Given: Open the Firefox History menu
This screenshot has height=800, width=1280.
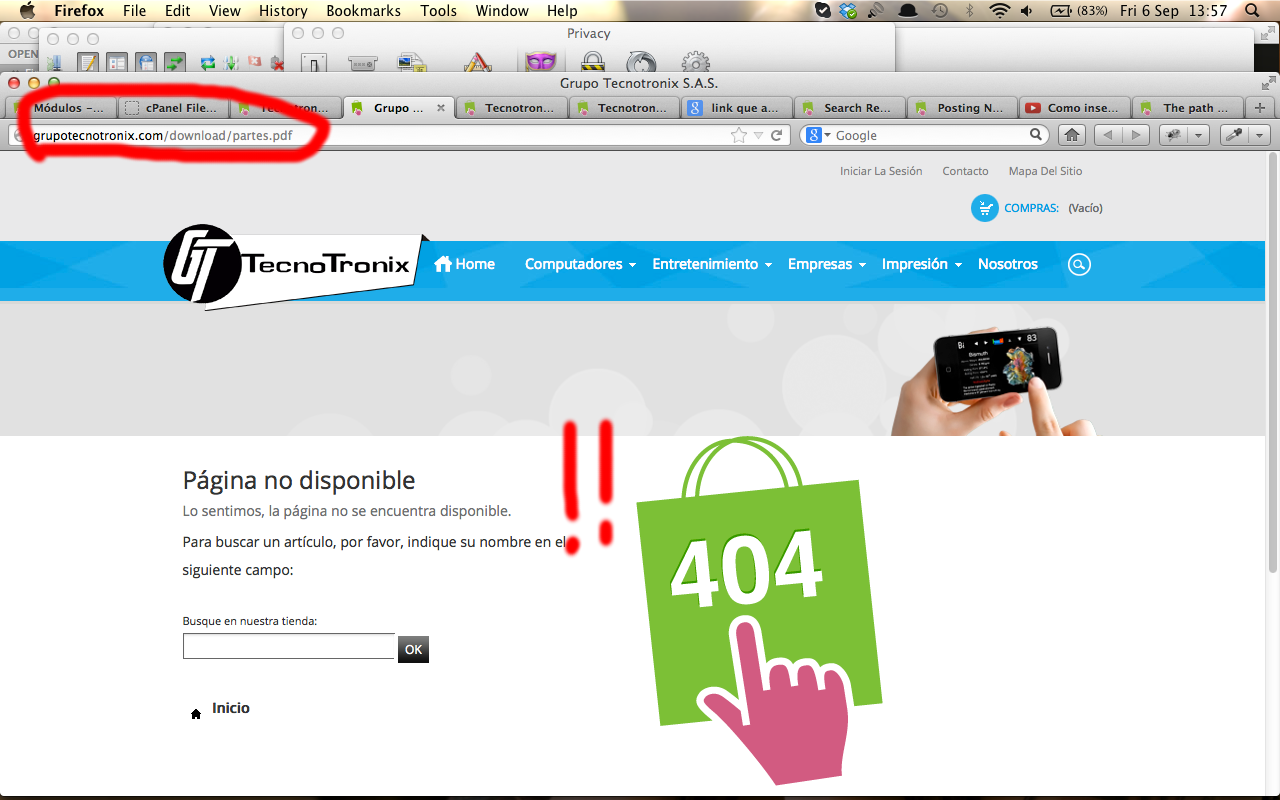Looking at the screenshot, I should [x=283, y=11].
